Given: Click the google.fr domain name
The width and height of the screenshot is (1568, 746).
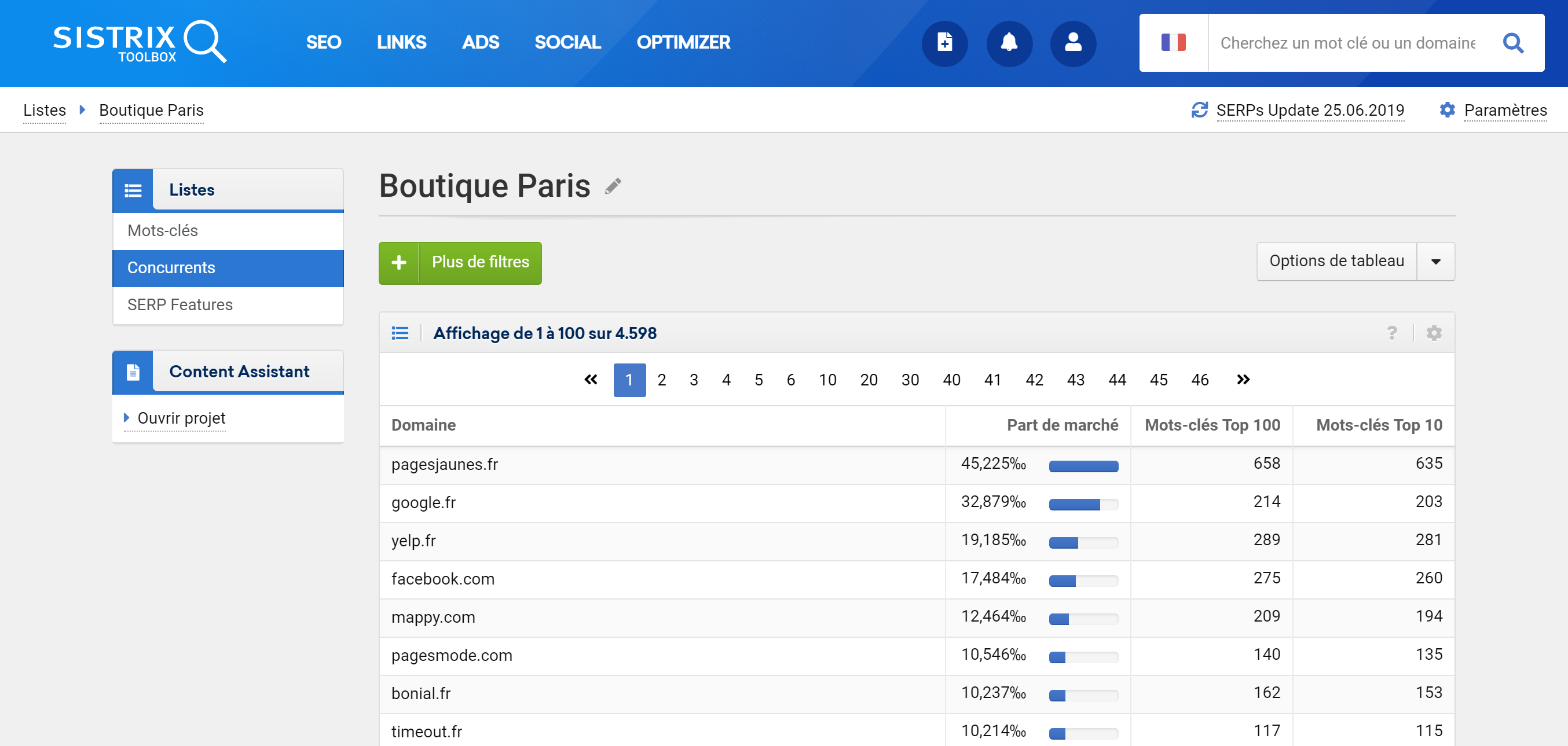Looking at the screenshot, I should coord(424,502).
